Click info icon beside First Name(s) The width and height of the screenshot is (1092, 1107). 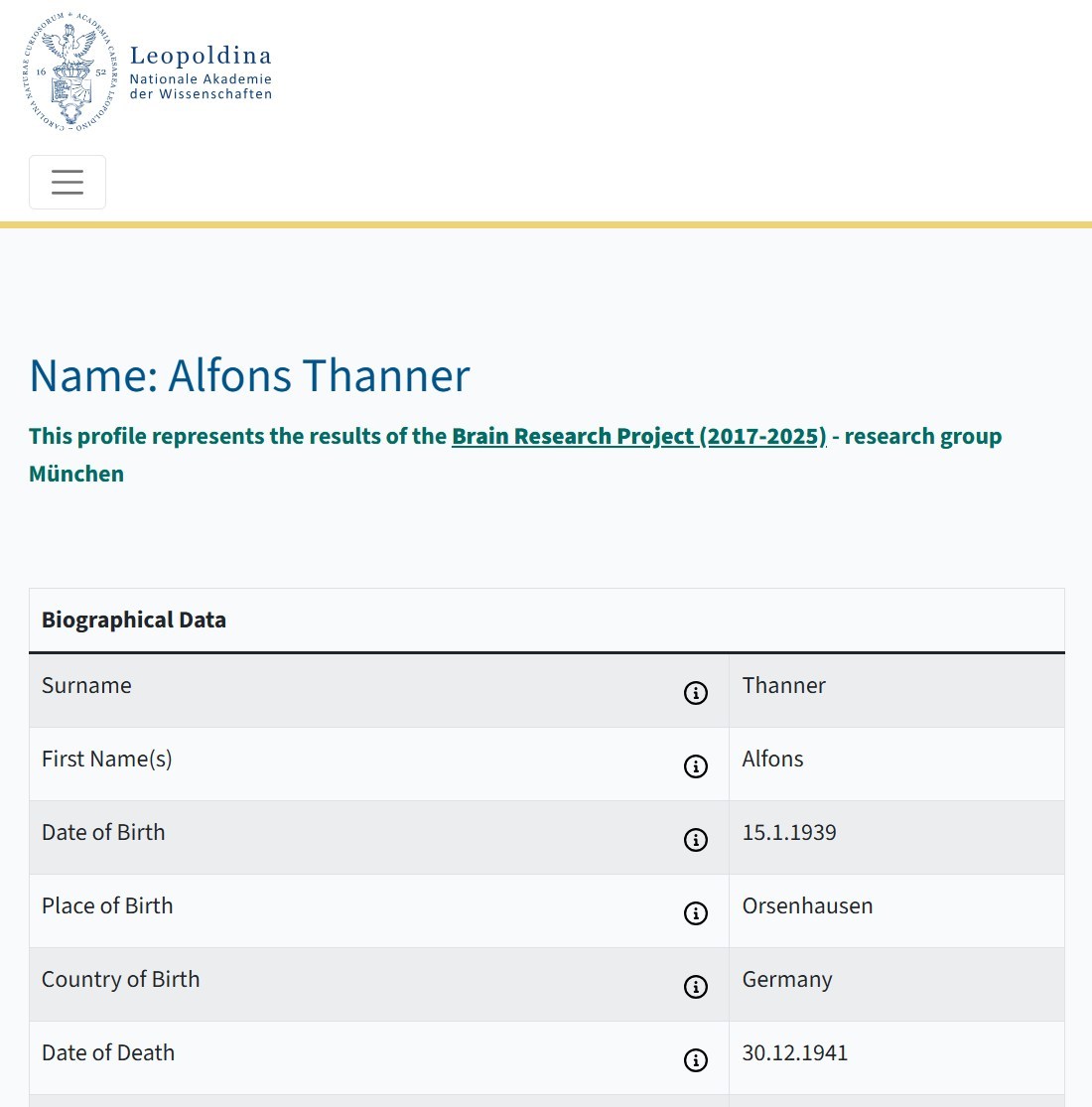695,766
